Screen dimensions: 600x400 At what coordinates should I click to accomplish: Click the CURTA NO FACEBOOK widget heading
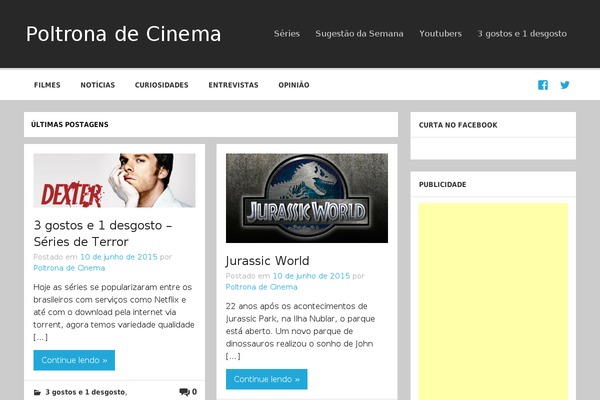click(458, 125)
